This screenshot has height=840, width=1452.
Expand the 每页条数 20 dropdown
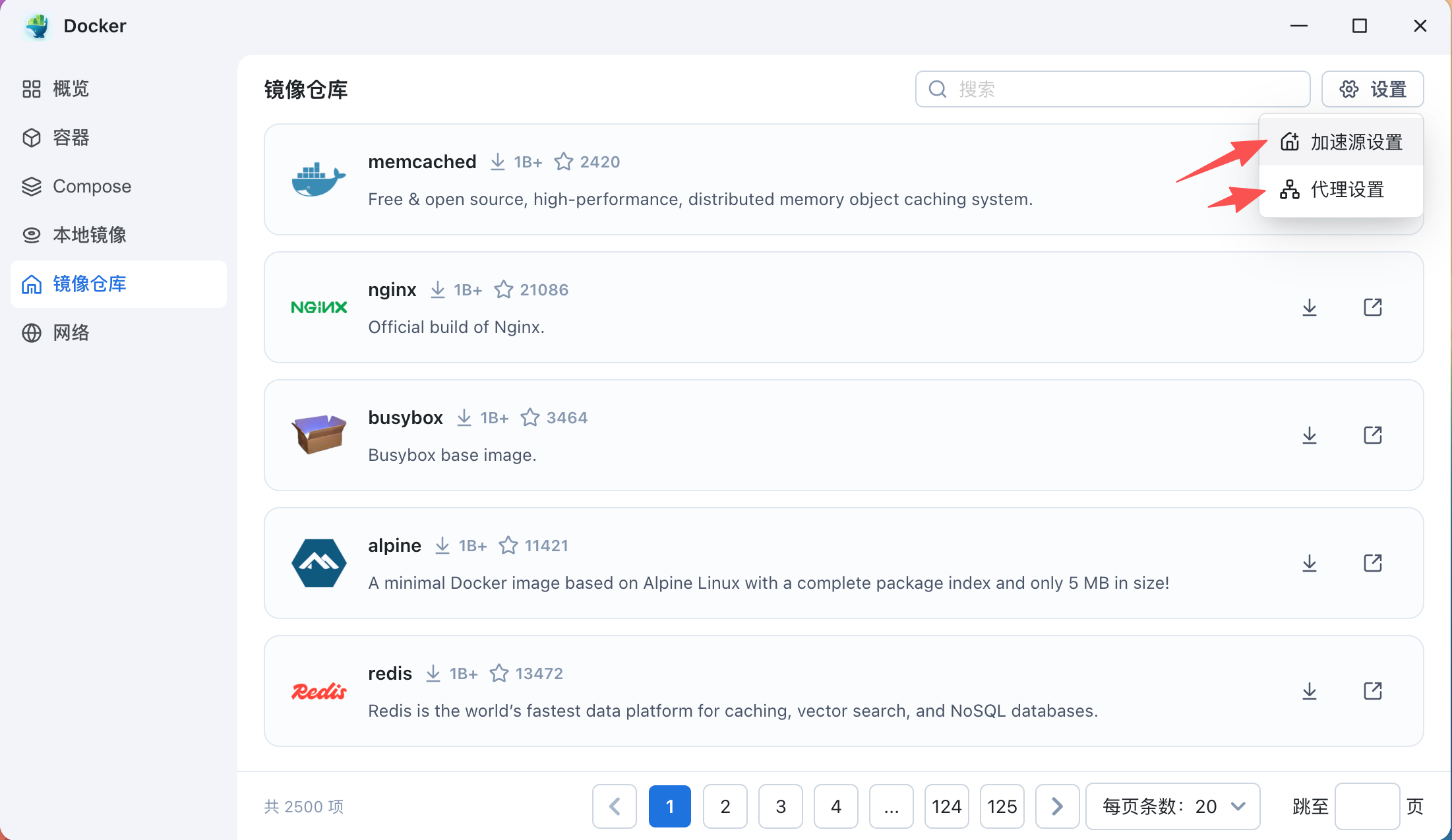(1172, 806)
